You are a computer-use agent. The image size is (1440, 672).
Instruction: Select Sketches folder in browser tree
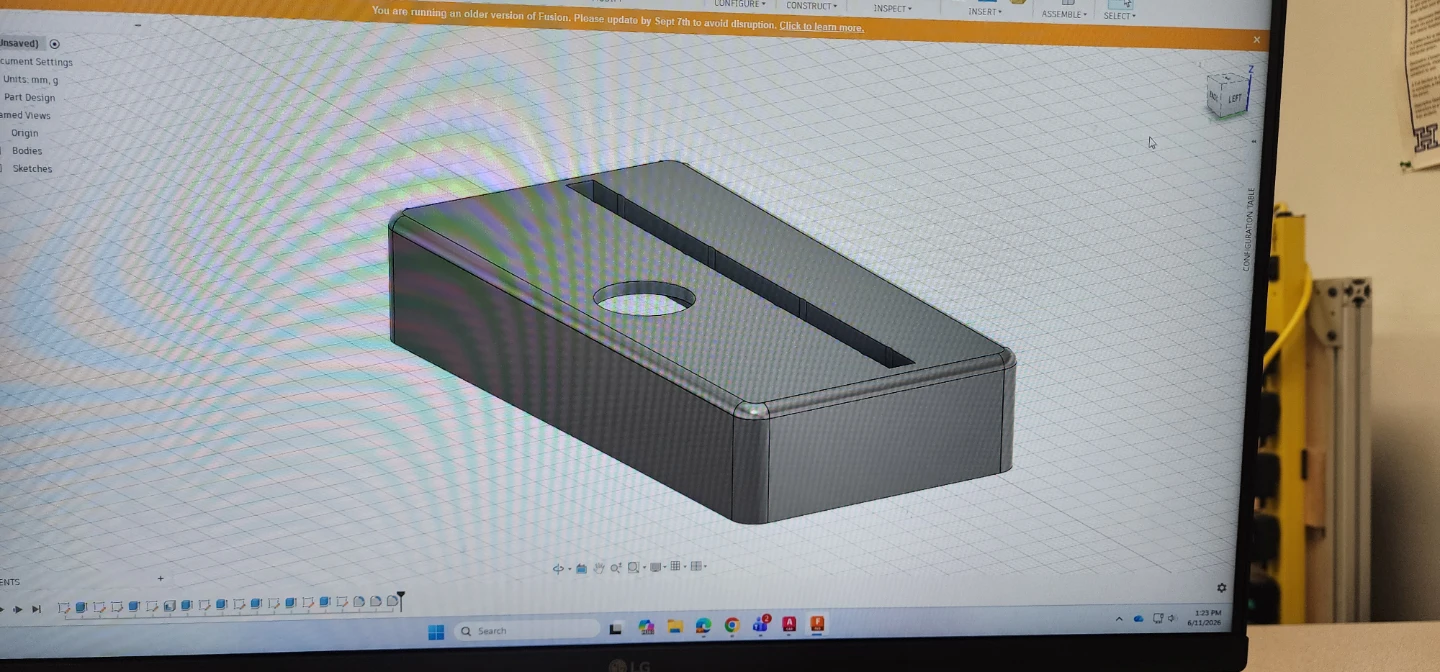32,169
